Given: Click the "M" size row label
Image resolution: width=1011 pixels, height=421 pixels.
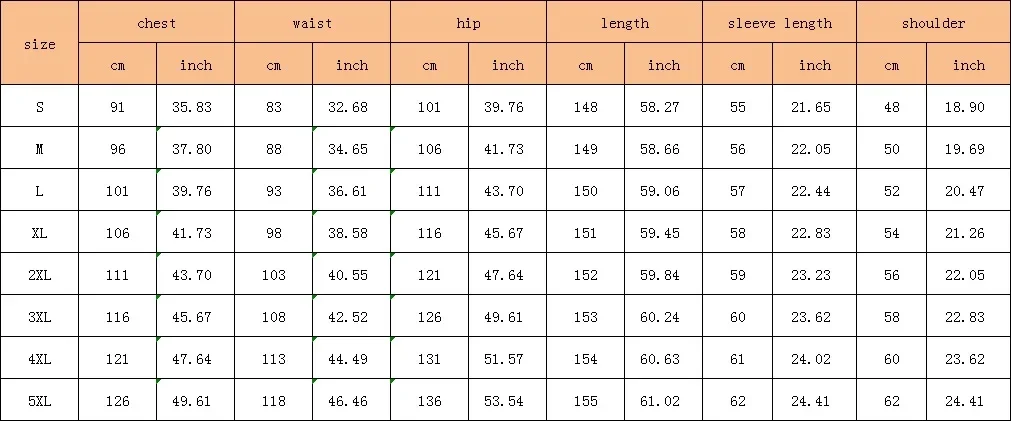Looking at the screenshot, I should pos(39,149).
